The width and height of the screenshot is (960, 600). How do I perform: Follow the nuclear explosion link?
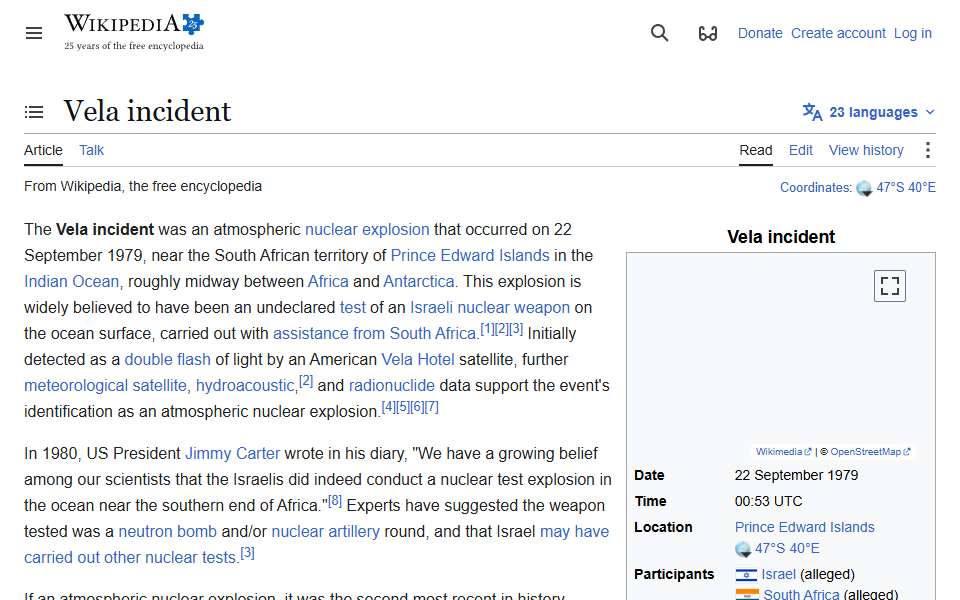tap(367, 230)
